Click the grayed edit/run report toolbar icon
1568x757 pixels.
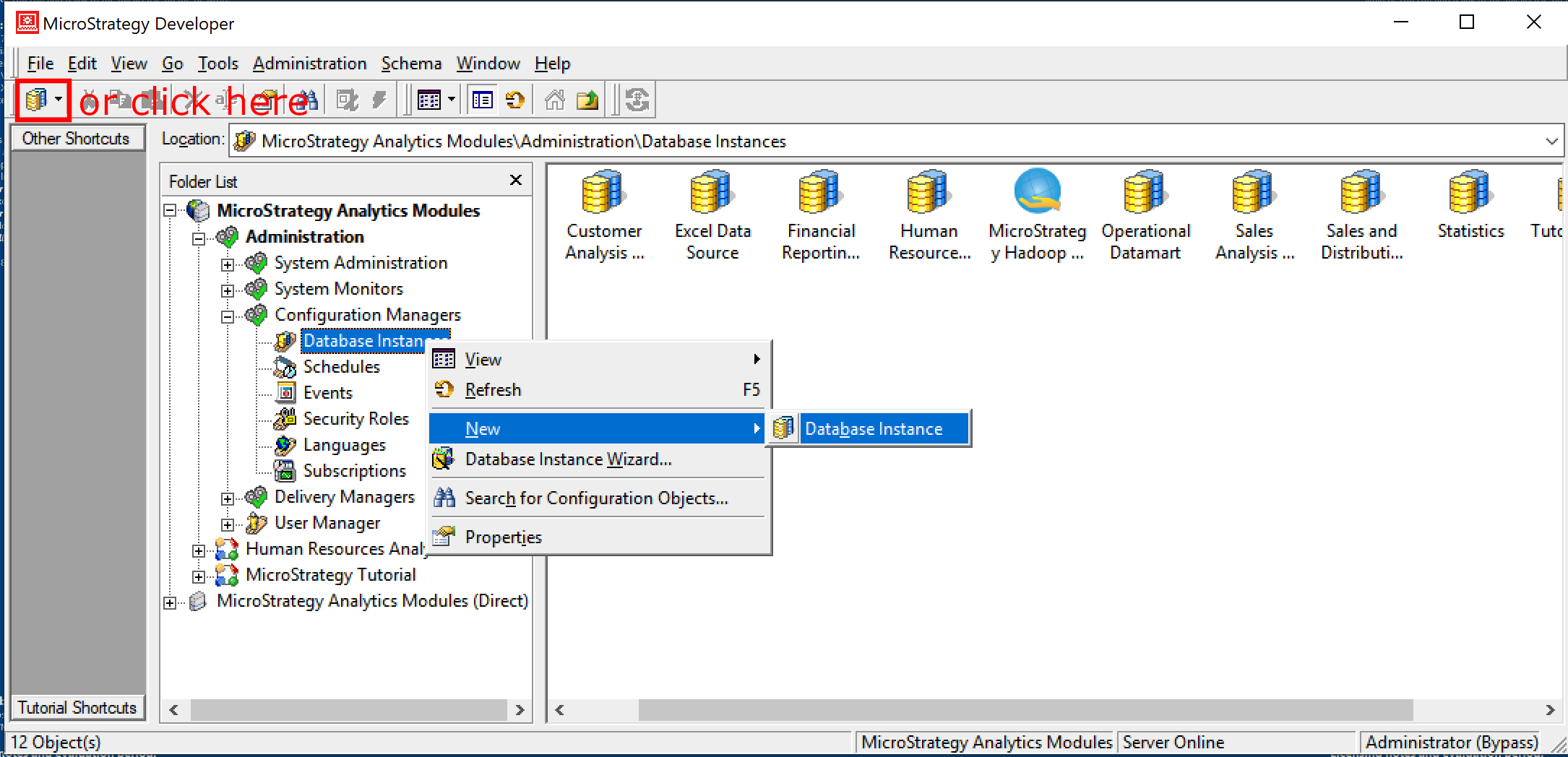[x=348, y=100]
